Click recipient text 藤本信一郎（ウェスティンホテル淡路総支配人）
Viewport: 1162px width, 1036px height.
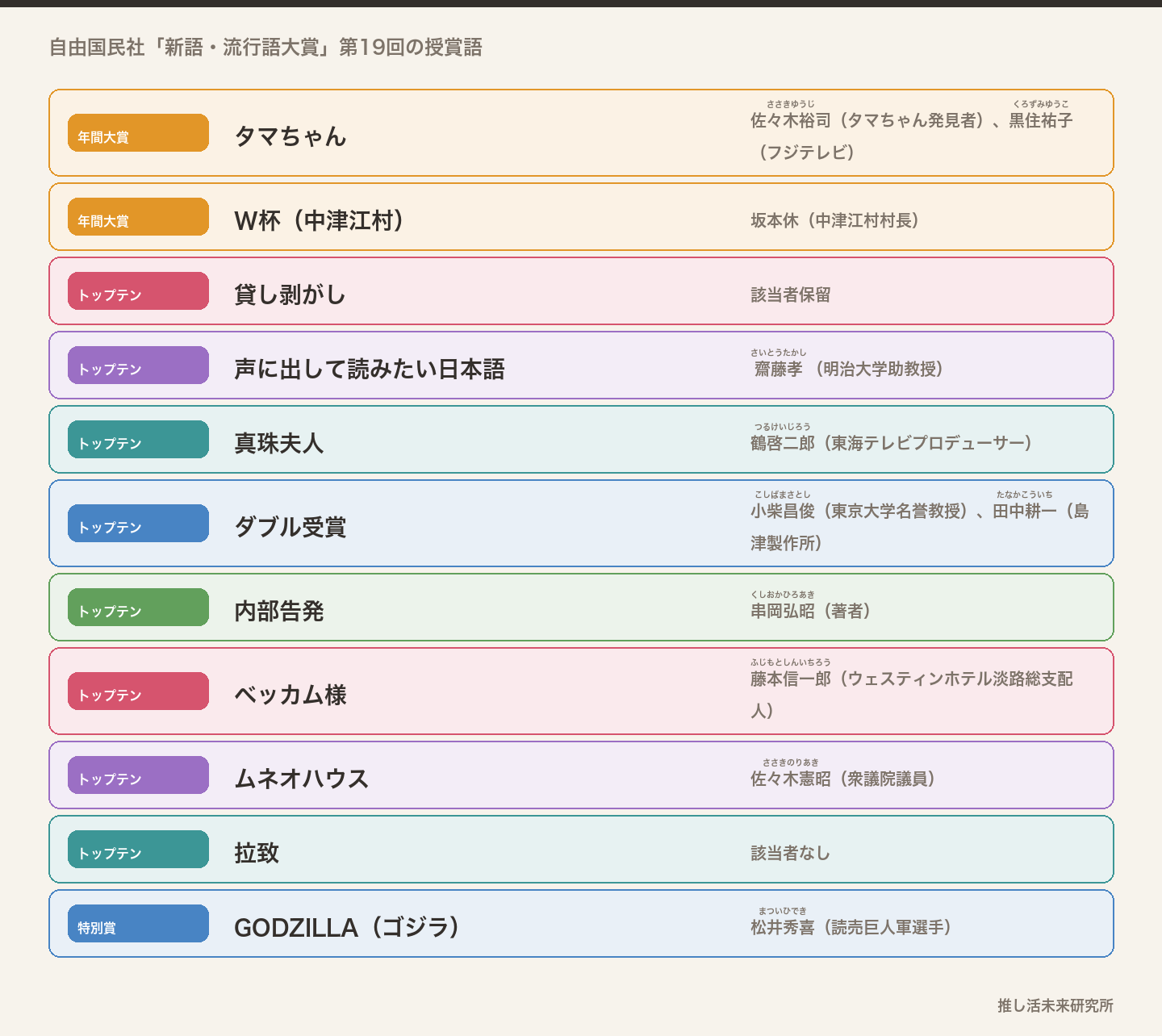912,695
